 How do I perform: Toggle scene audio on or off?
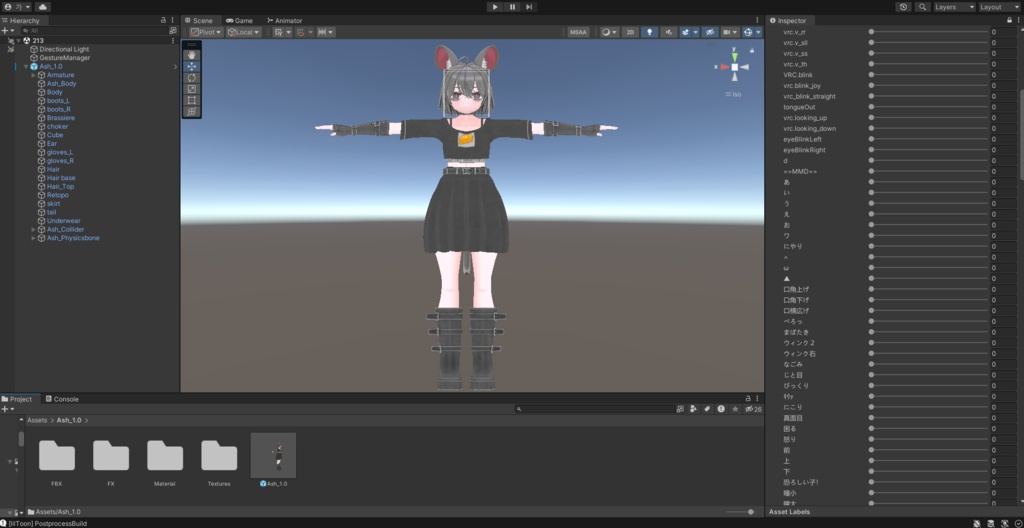point(668,32)
